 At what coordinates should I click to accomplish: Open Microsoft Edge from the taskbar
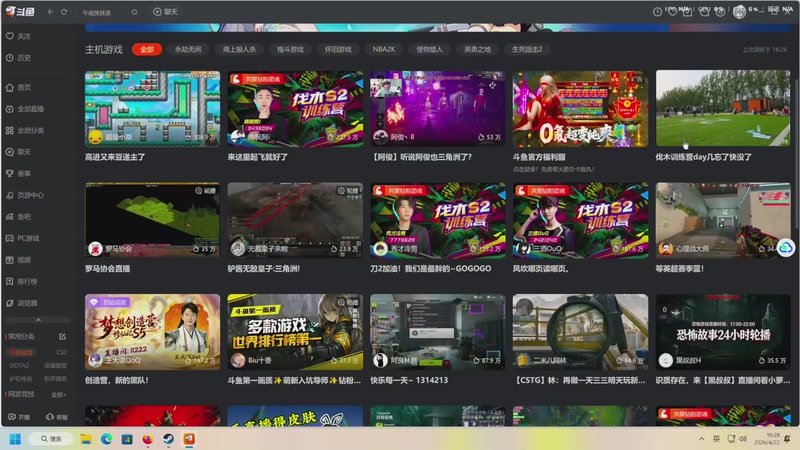[x=106, y=439]
